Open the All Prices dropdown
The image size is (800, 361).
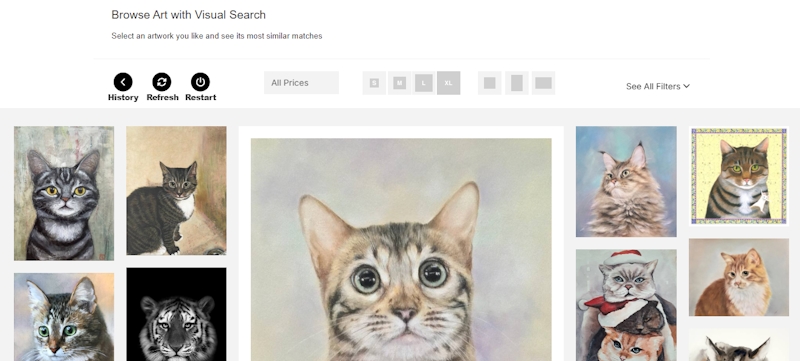click(x=302, y=83)
